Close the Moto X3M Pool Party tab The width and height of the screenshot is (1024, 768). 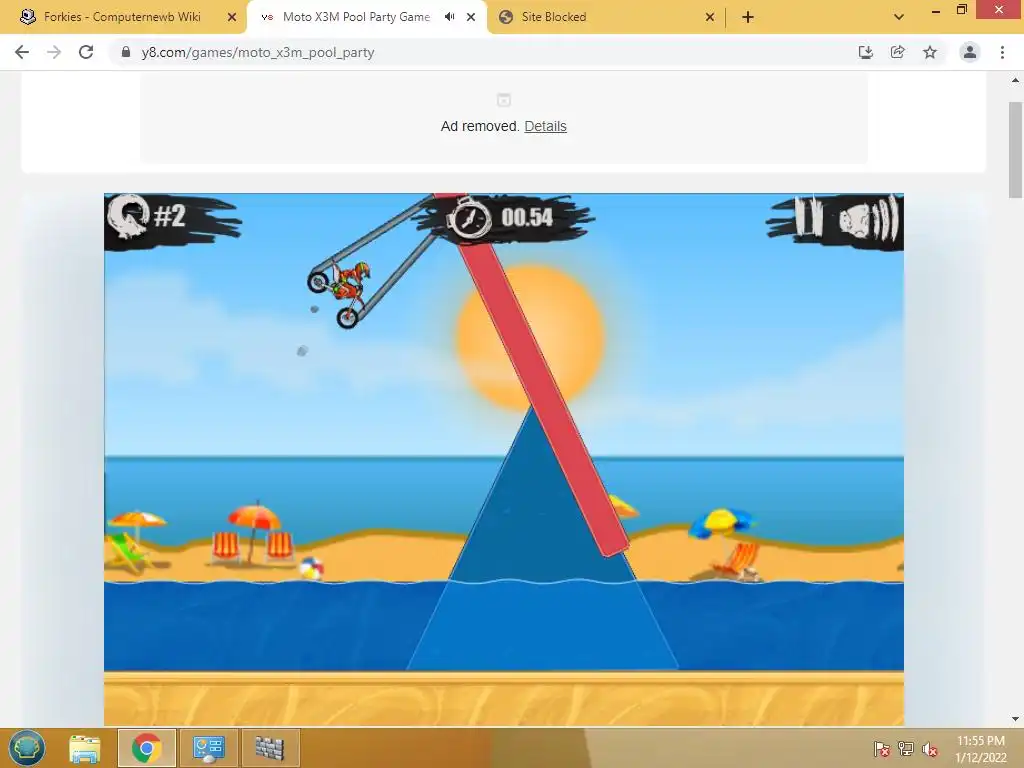point(471,17)
